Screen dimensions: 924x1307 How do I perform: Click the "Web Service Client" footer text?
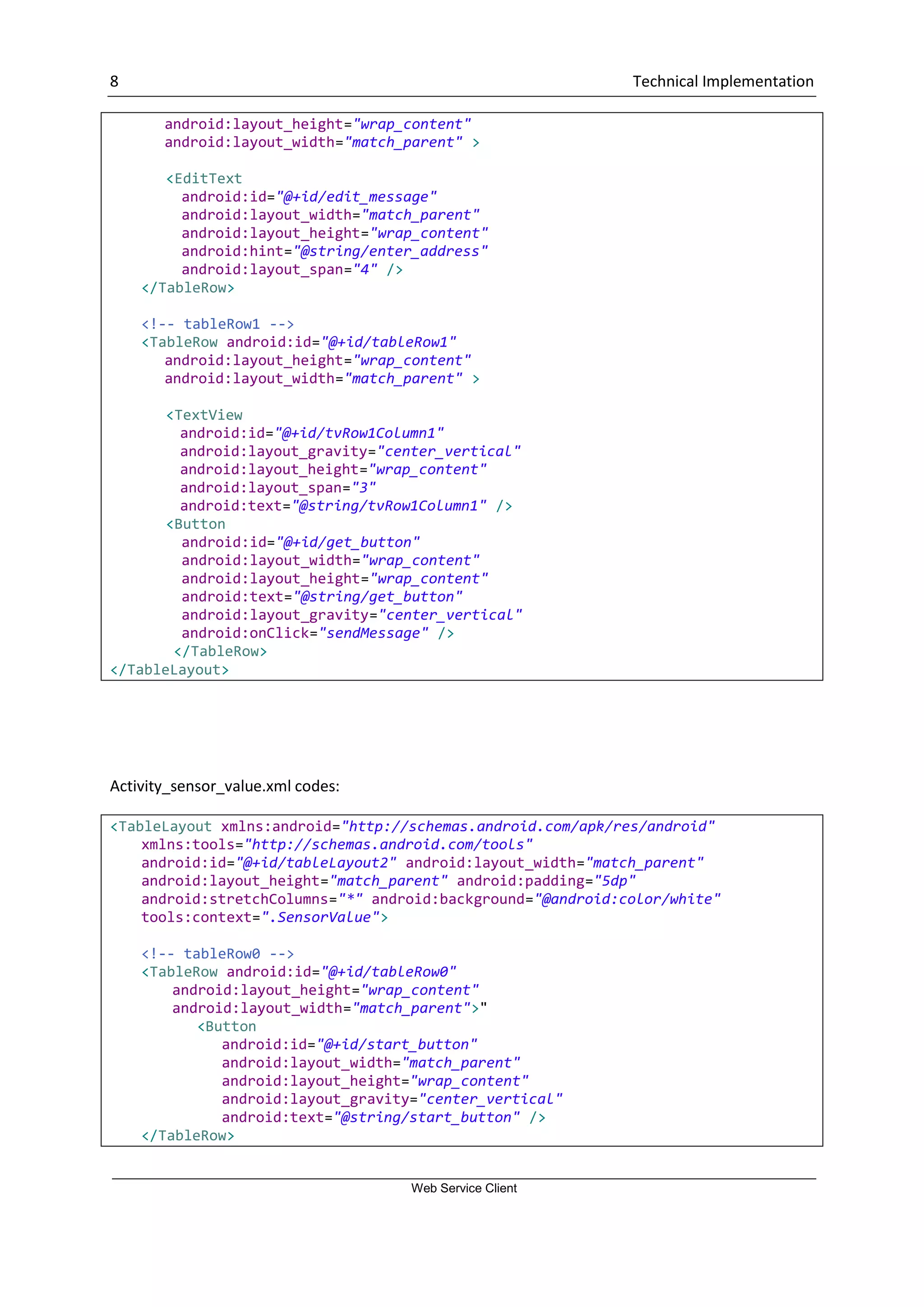coord(464,1189)
